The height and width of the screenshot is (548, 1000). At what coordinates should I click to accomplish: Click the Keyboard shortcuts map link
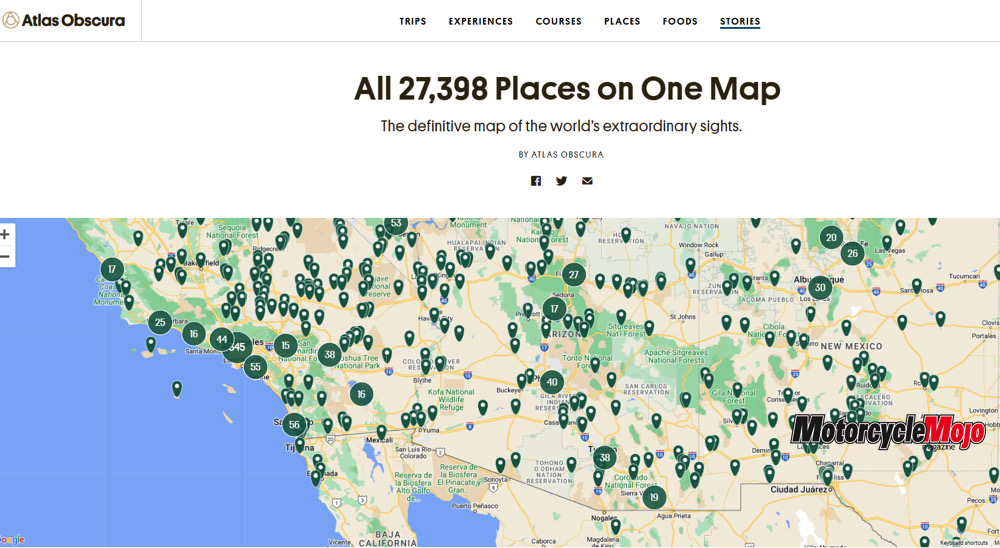[963, 542]
